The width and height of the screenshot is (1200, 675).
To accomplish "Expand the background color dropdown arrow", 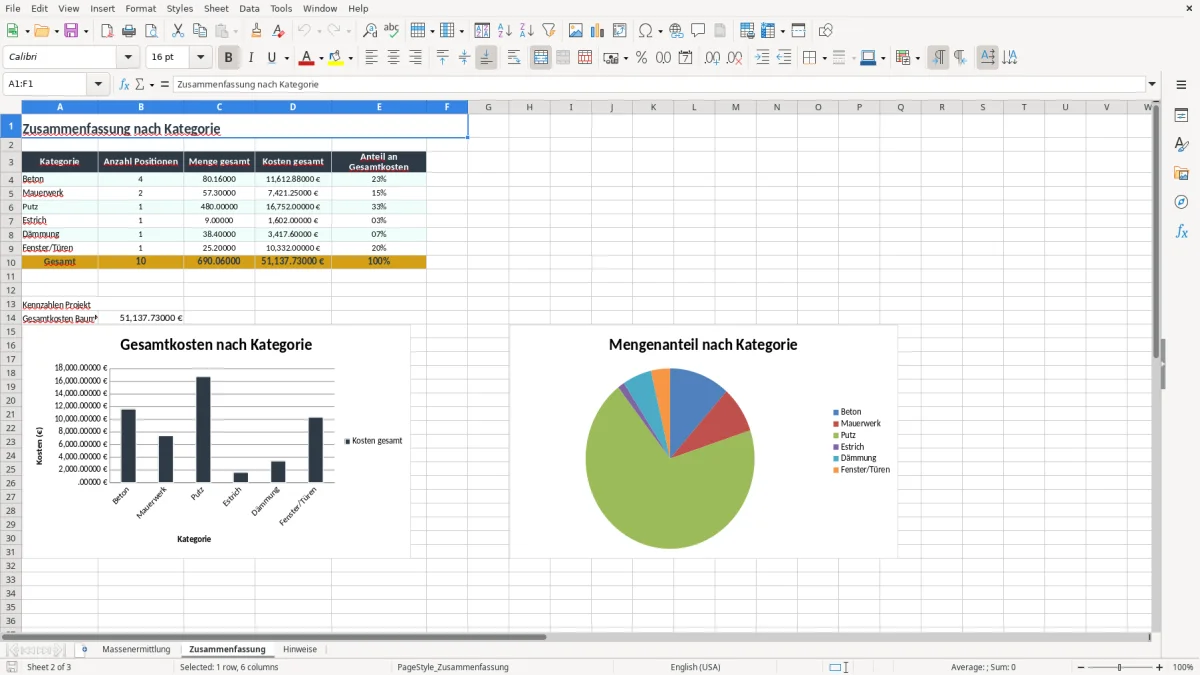I will [349, 58].
